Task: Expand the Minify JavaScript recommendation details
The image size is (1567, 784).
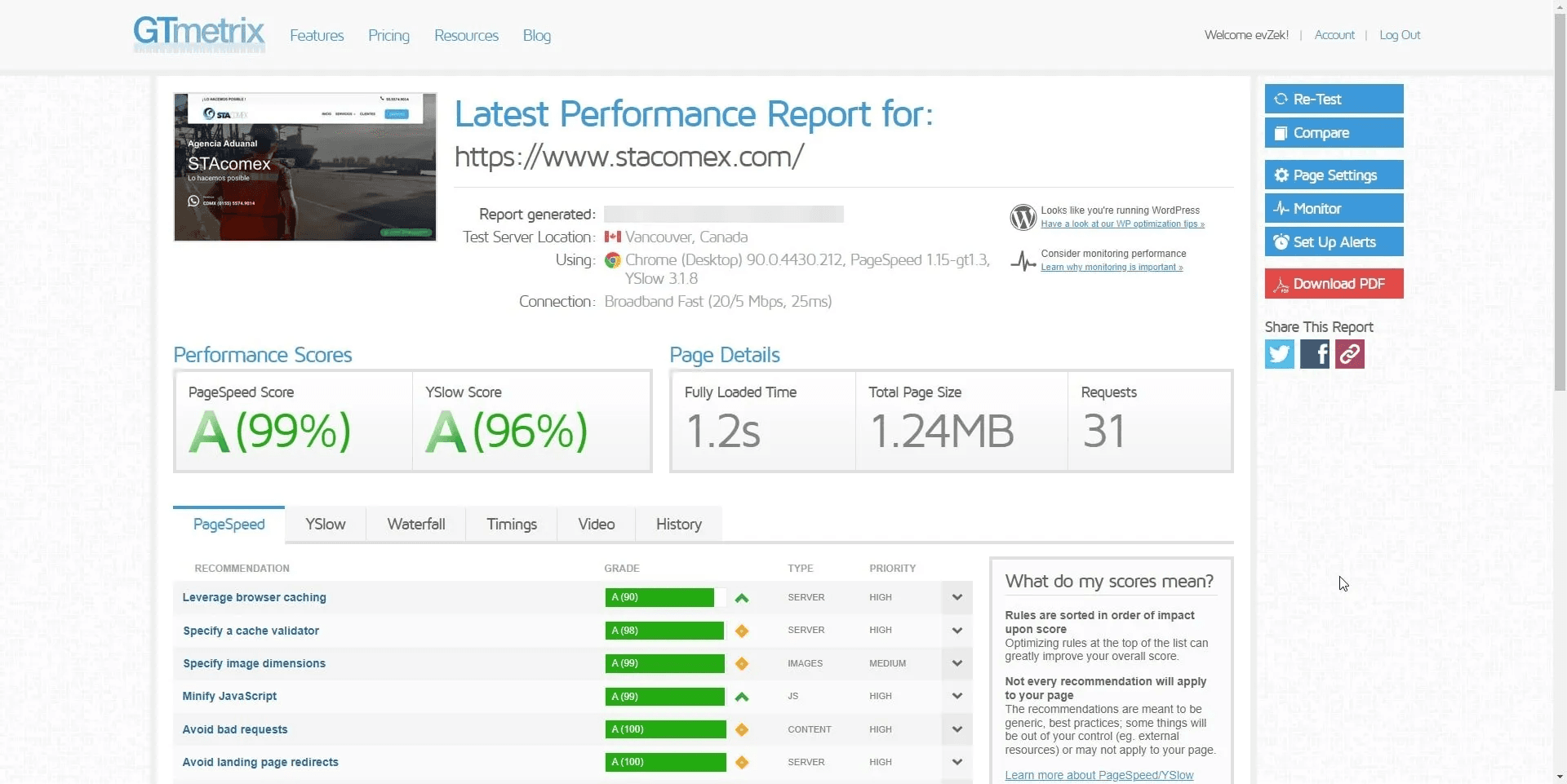Action: click(956, 696)
